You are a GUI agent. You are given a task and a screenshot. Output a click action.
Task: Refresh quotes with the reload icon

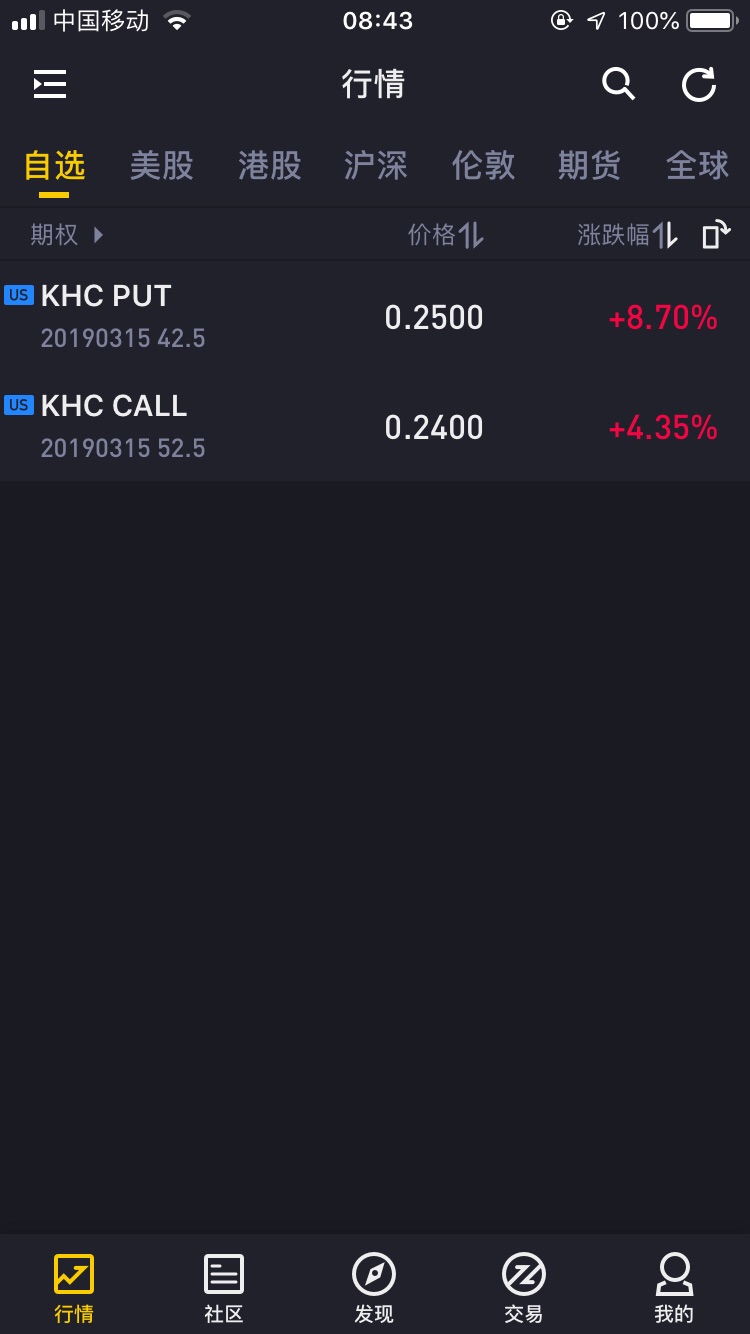[698, 85]
